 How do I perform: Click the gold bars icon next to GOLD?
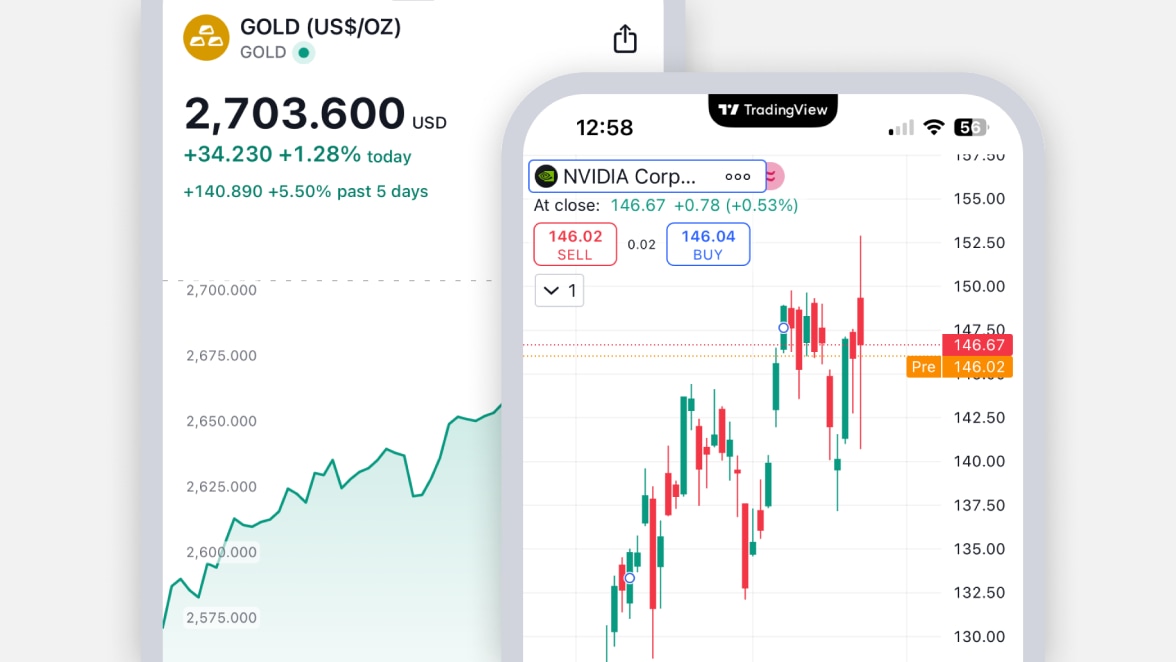[206, 38]
